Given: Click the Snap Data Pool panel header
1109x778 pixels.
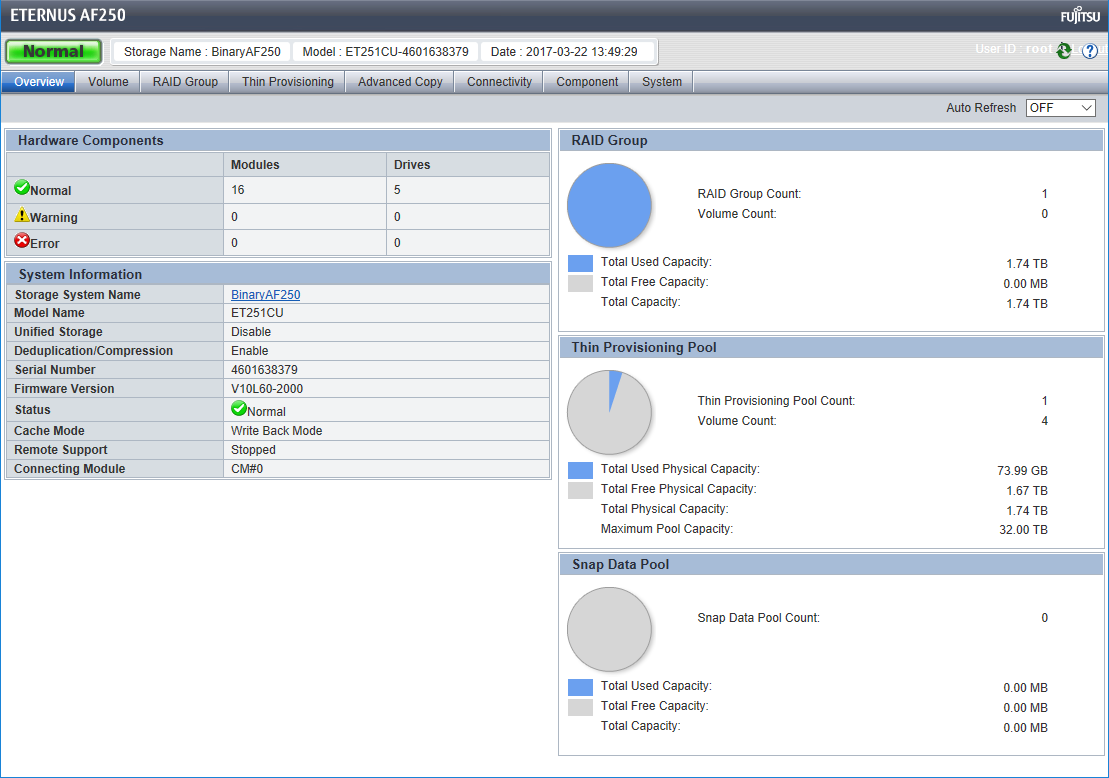Looking at the screenshot, I should click(831, 564).
